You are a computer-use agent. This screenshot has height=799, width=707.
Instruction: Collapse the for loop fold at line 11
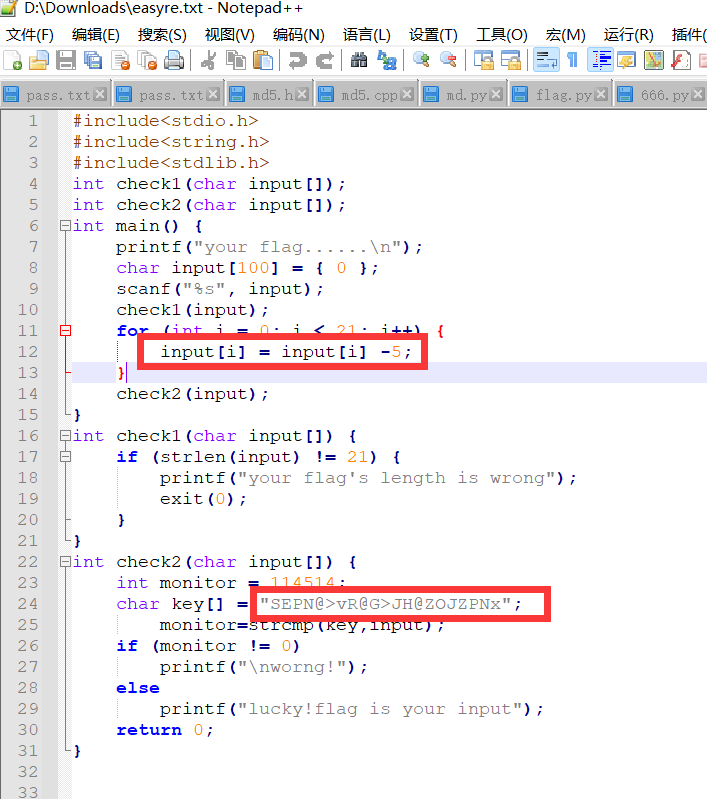(x=66, y=331)
